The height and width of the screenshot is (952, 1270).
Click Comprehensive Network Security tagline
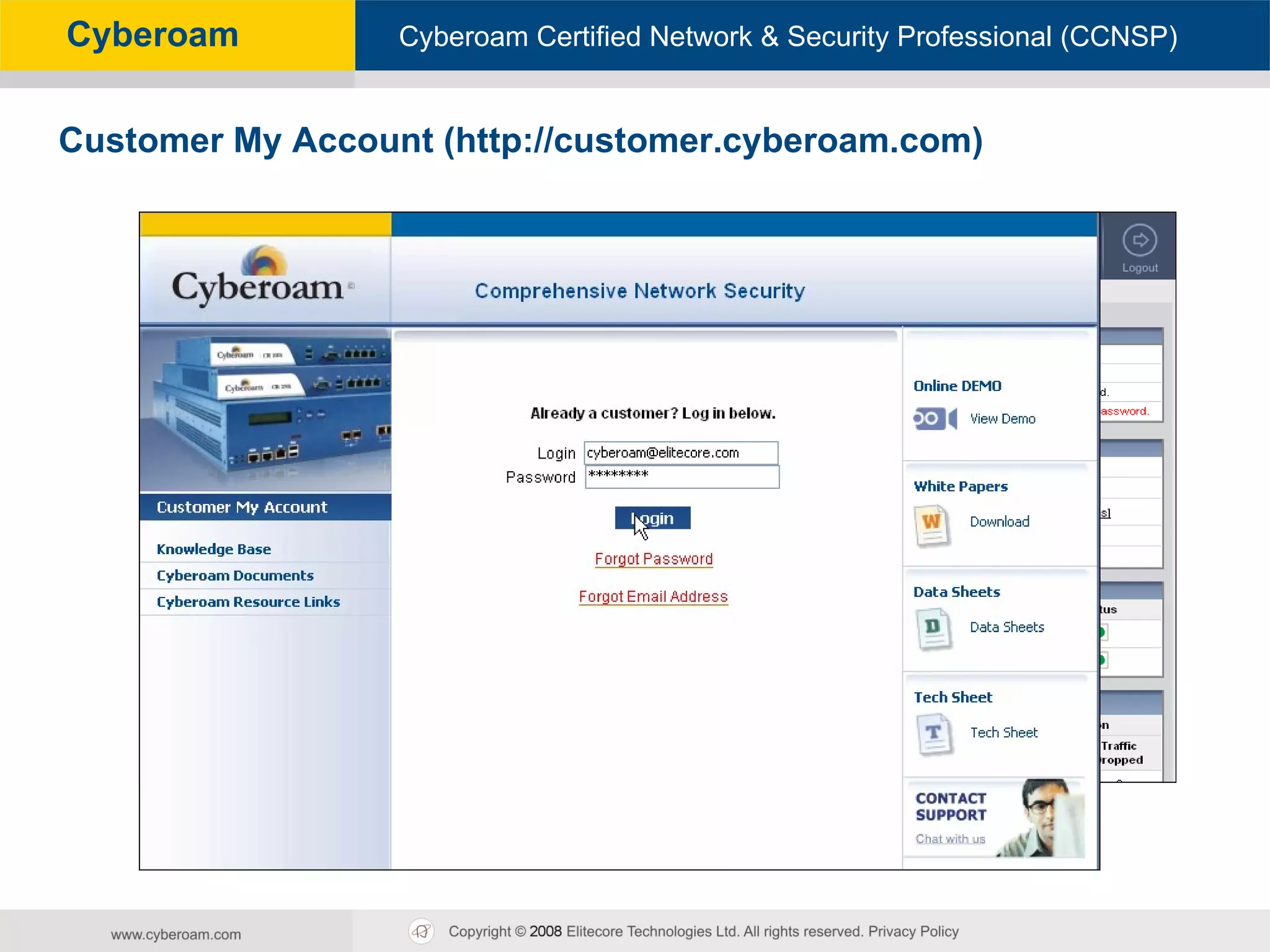(x=640, y=291)
